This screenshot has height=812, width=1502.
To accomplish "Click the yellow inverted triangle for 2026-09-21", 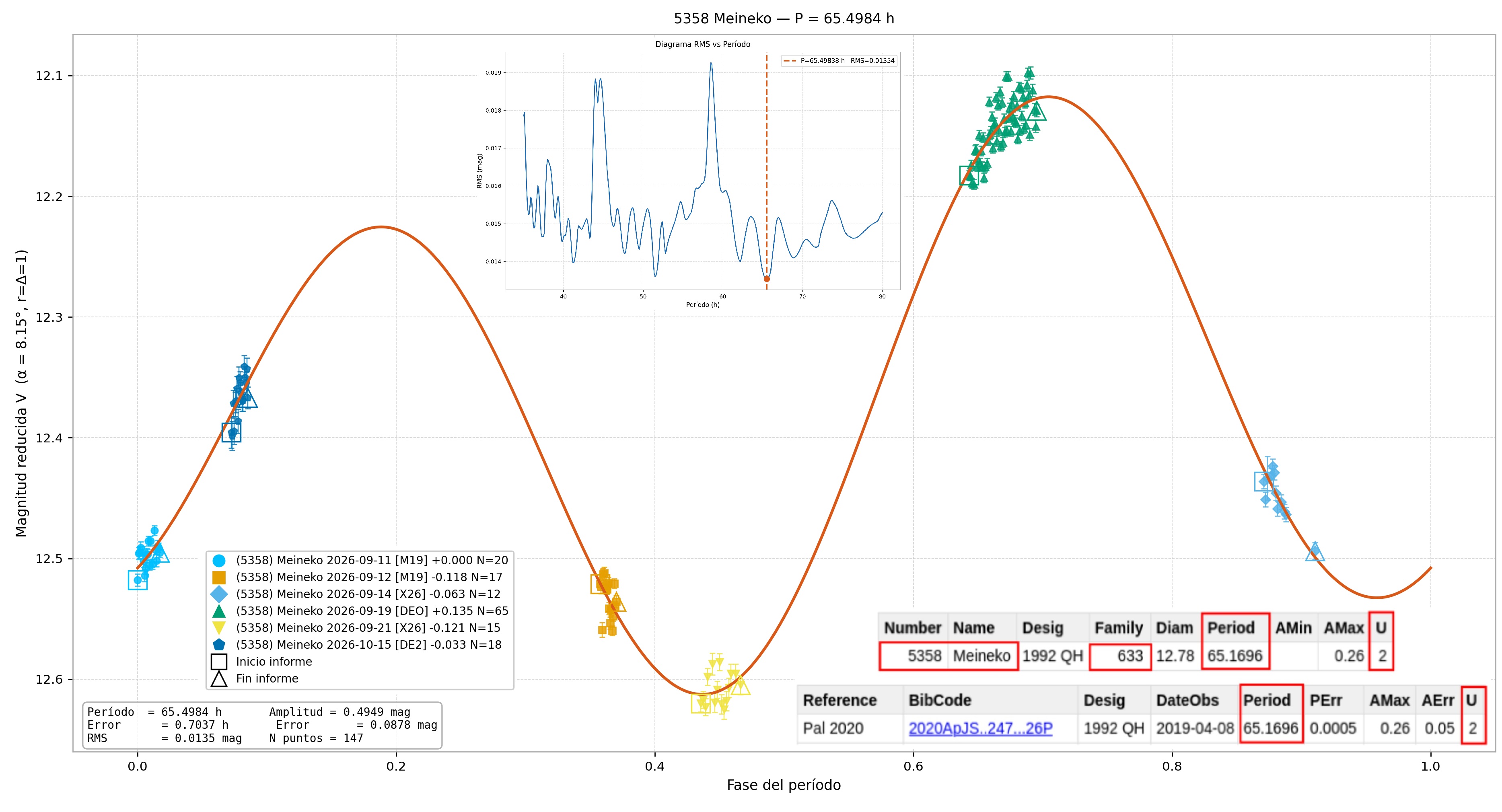I will 219,628.
